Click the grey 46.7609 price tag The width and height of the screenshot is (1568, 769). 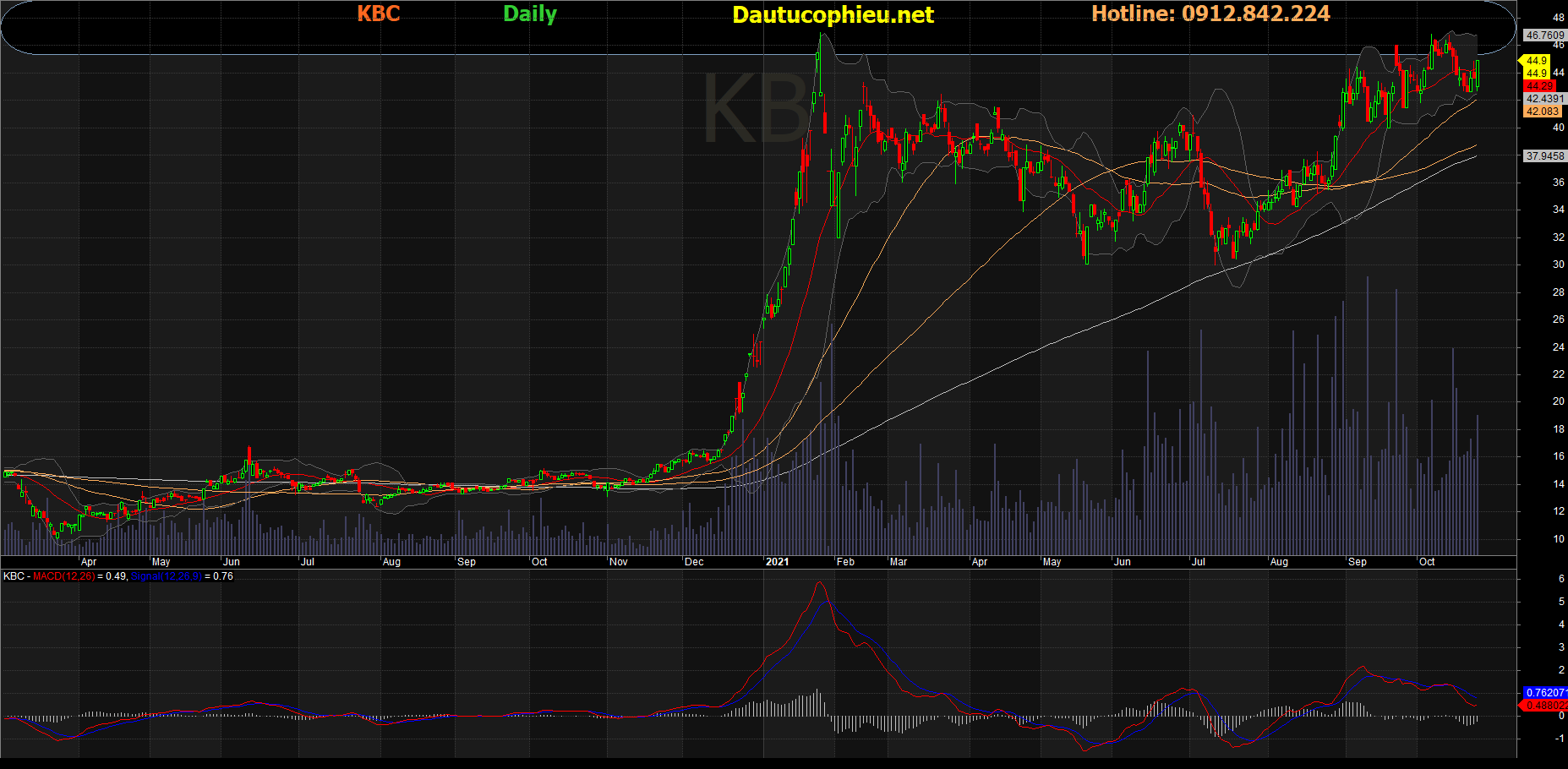[x=1544, y=35]
